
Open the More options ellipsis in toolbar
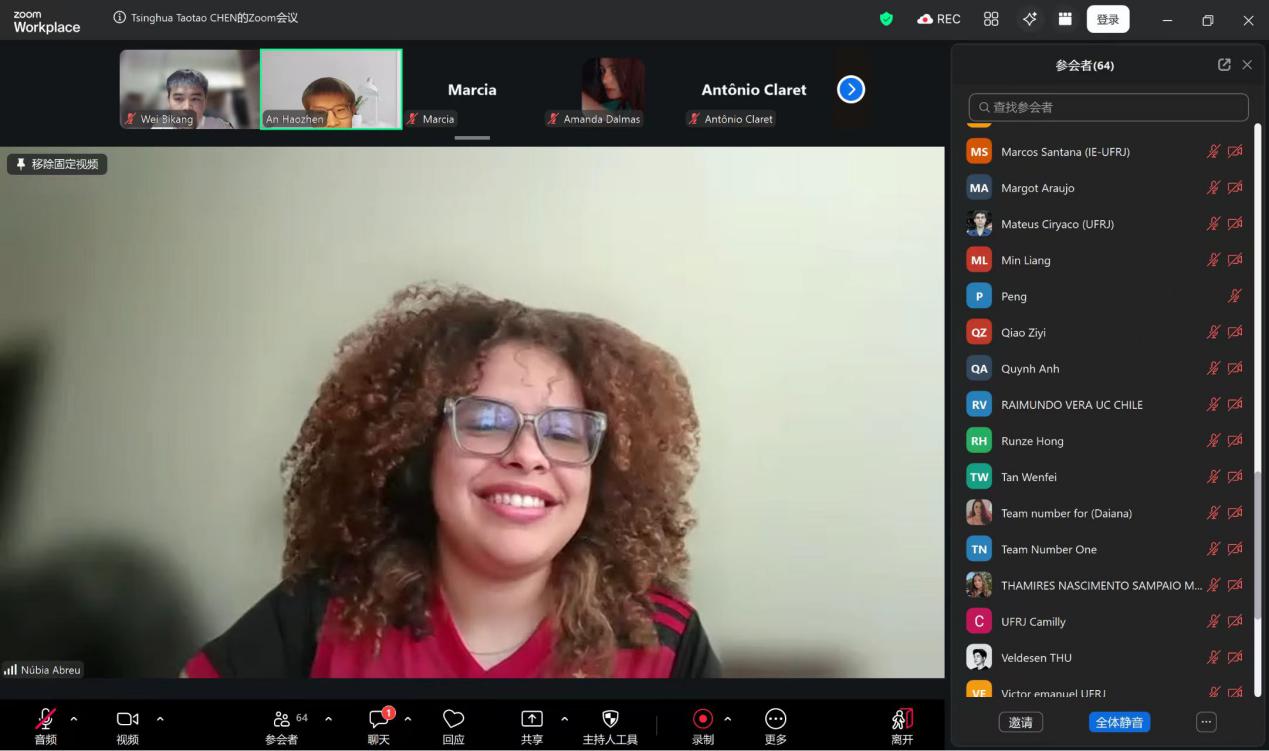pyautogui.click(x=775, y=719)
